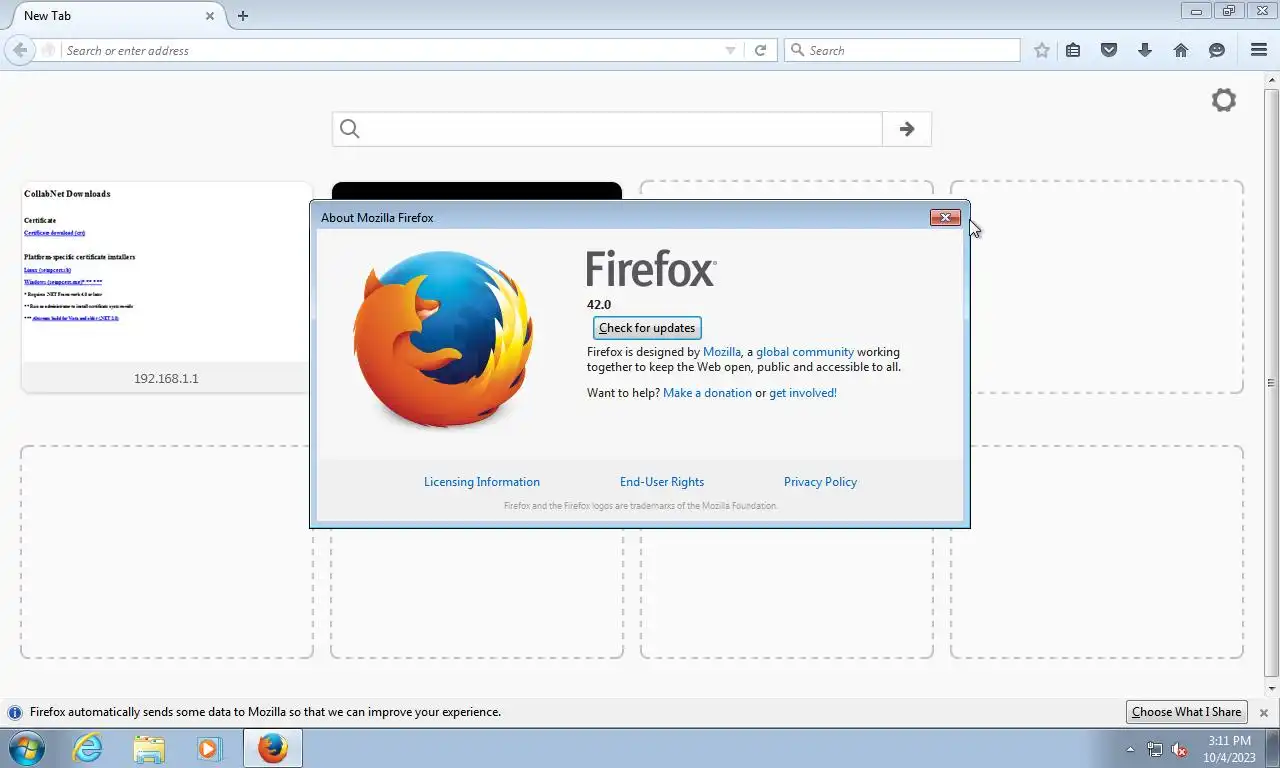This screenshot has height=768, width=1280.
Task: Follow the global community link
Action: pyautogui.click(x=805, y=352)
